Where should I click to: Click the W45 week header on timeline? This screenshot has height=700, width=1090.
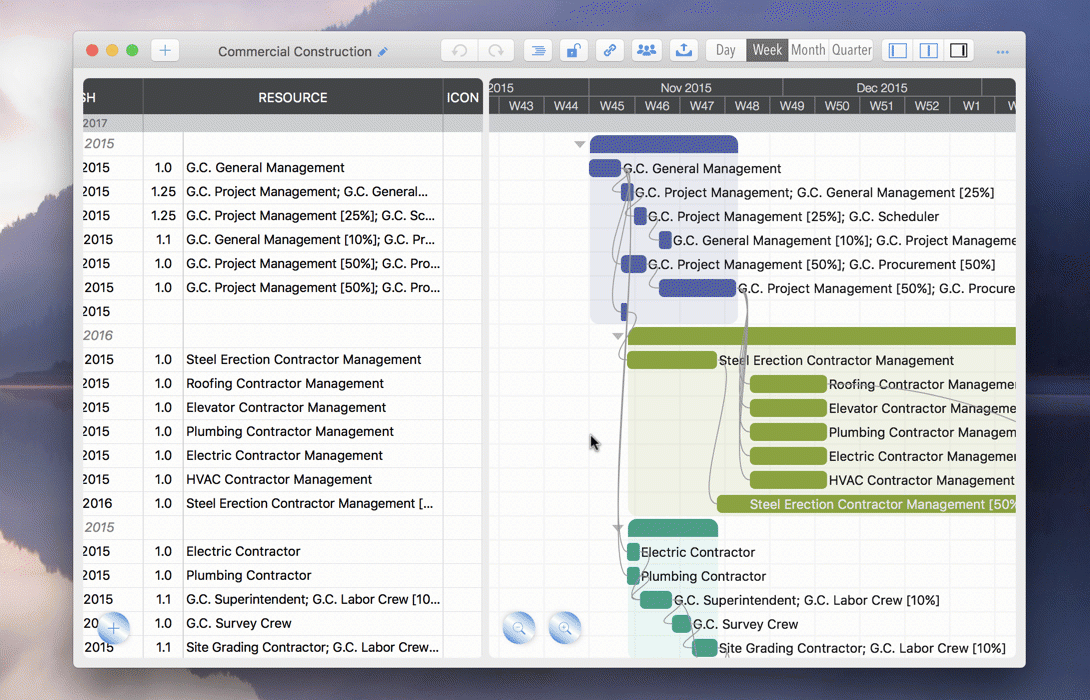(x=612, y=106)
